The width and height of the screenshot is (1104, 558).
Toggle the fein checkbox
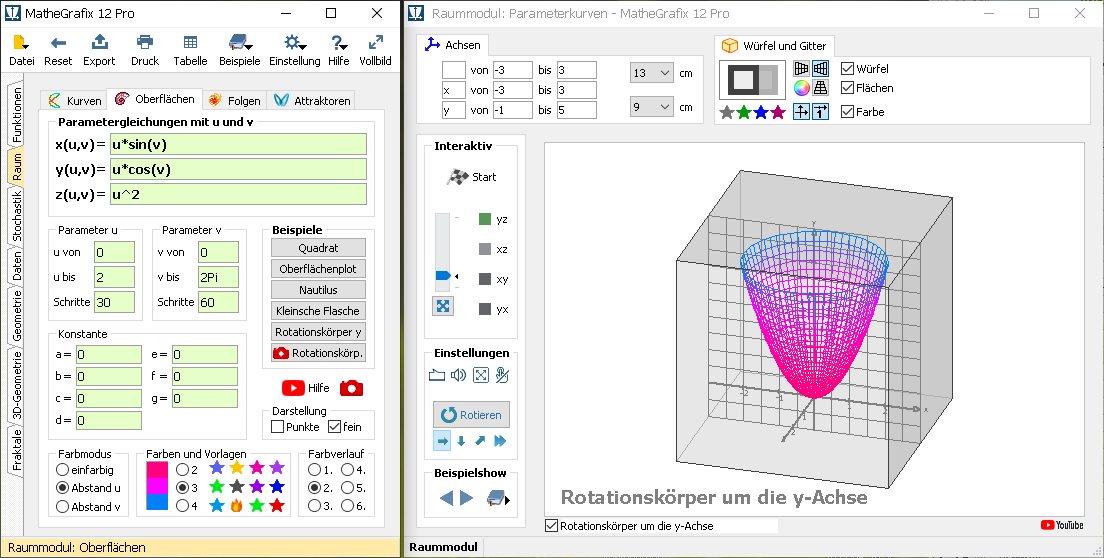334,426
